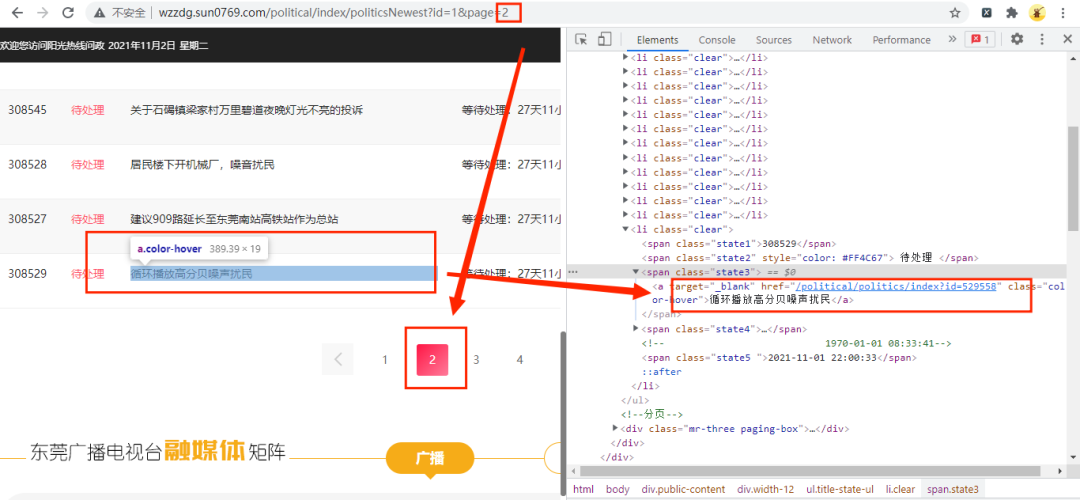Click the ul.title-state-ul breadcrumb
Viewport: 1080px width, 500px height.
pyautogui.click(x=840, y=489)
